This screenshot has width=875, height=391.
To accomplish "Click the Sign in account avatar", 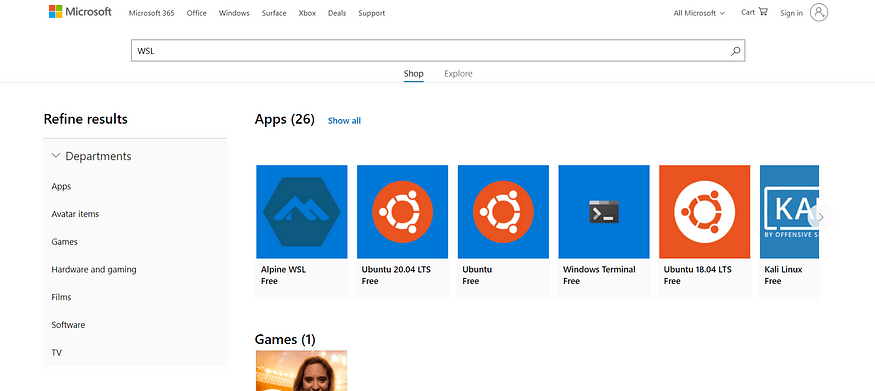I will coord(819,12).
